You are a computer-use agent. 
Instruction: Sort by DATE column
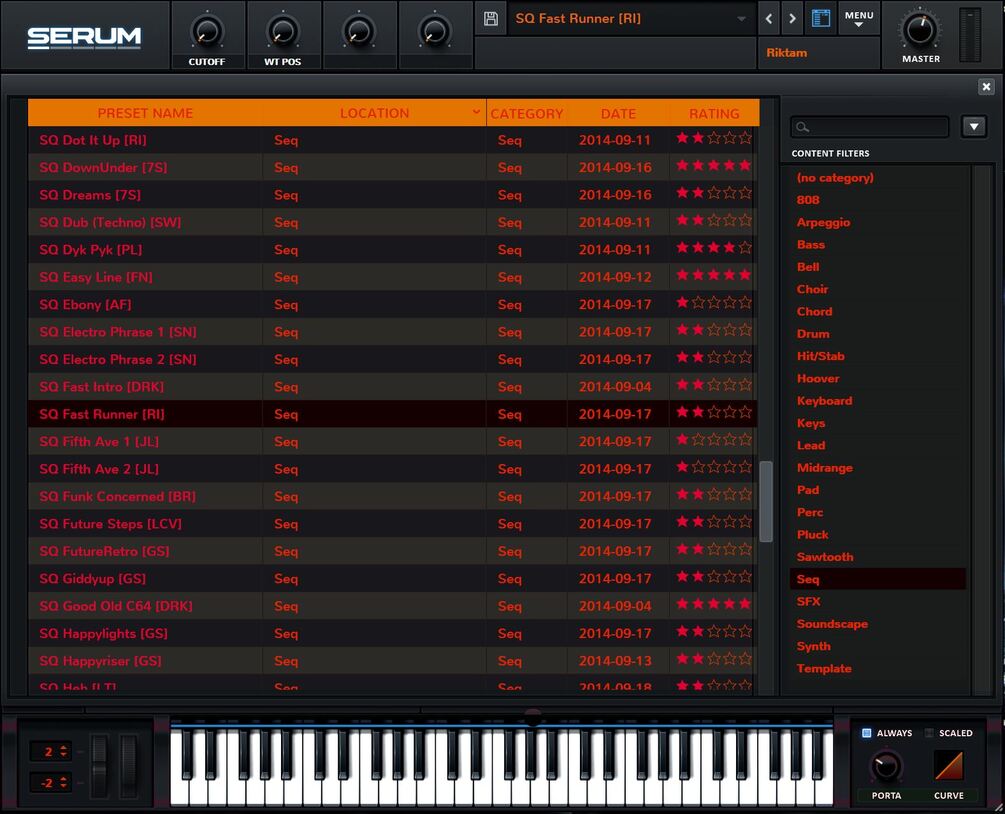point(618,113)
